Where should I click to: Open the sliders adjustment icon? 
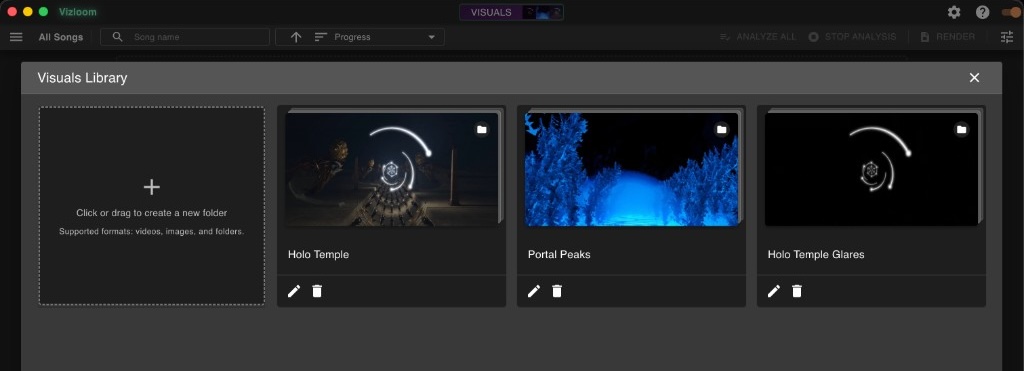pyautogui.click(x=1007, y=37)
